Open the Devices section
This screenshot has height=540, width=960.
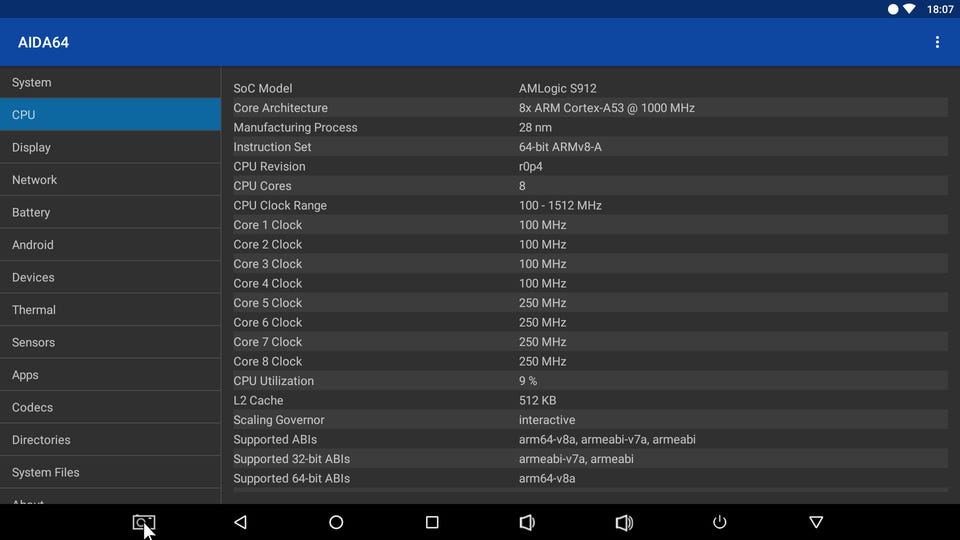point(110,277)
